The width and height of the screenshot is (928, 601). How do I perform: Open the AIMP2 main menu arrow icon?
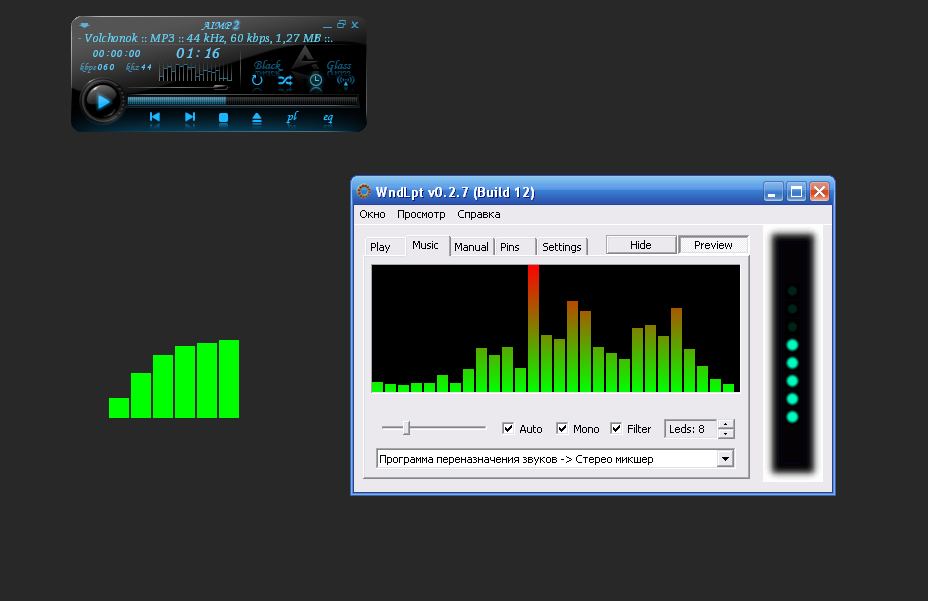85,25
